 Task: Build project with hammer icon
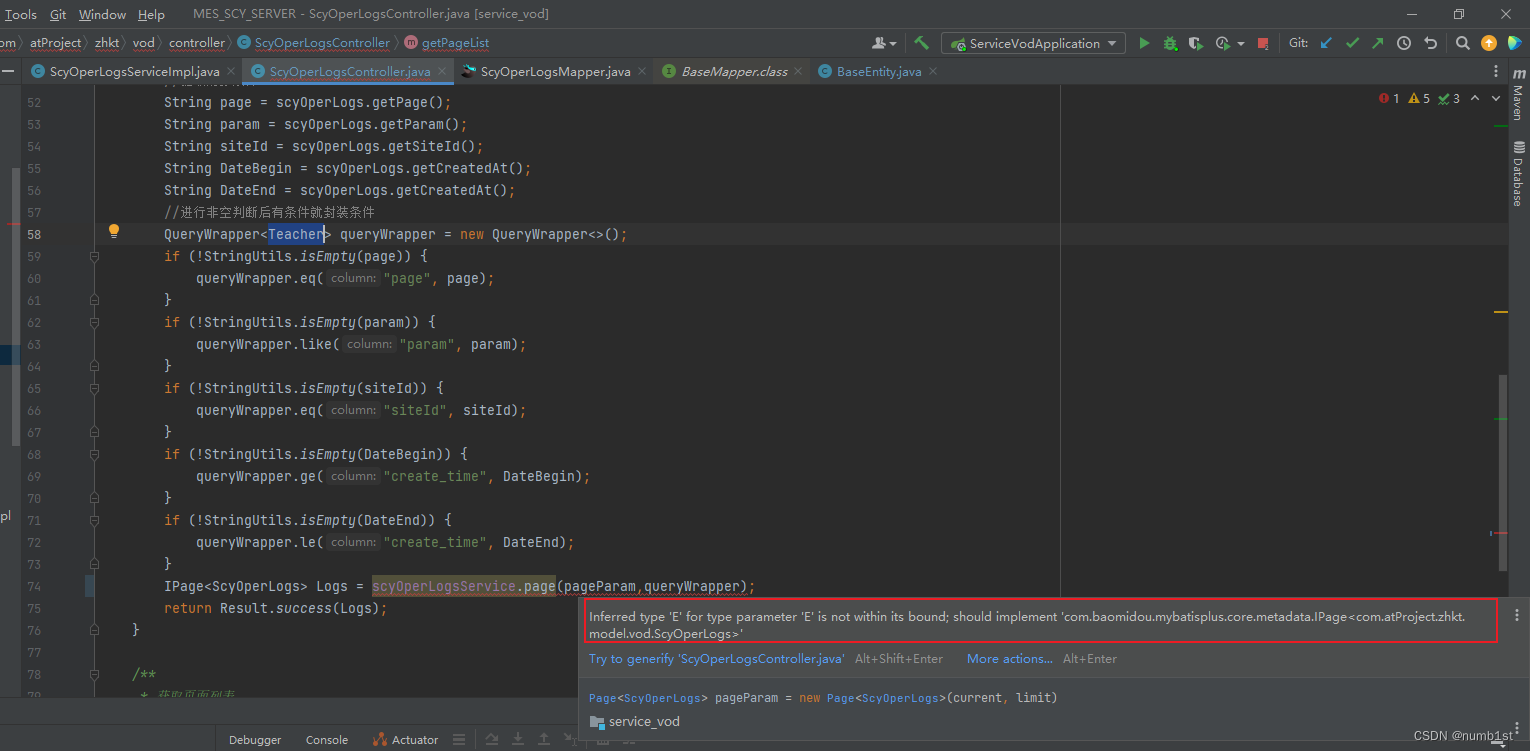(922, 43)
